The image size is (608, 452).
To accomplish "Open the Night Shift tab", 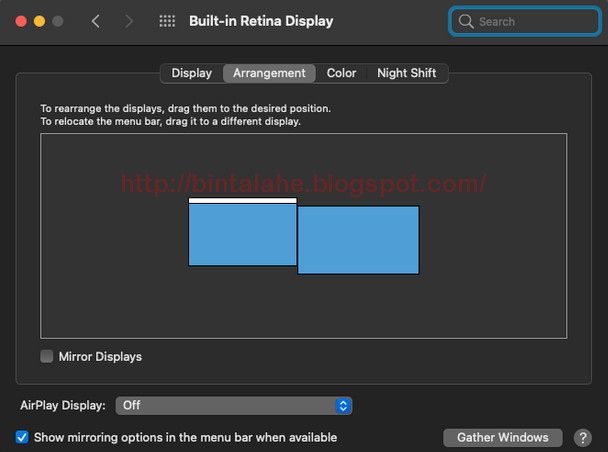I will [407, 73].
